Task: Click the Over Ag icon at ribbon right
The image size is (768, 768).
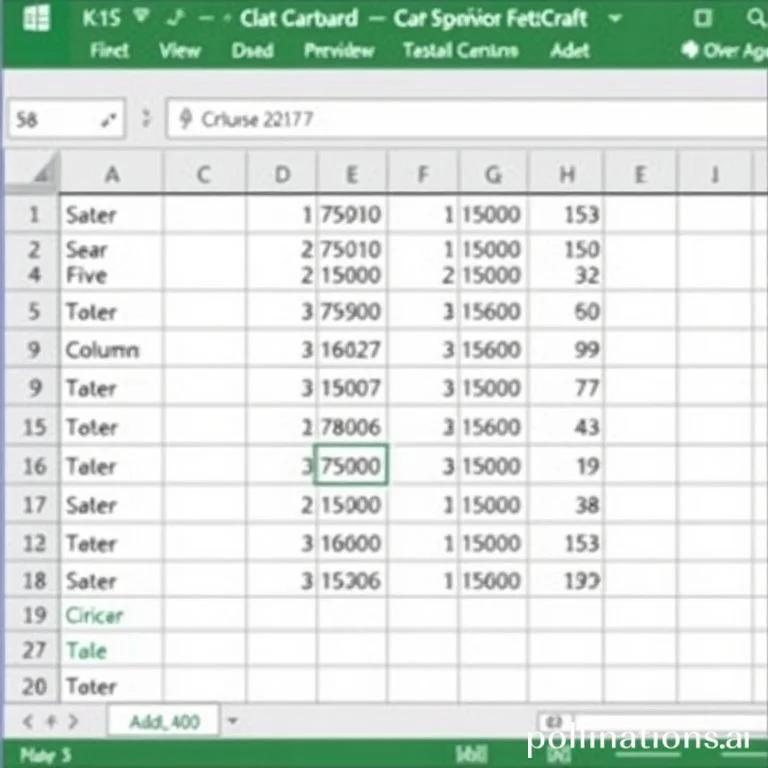Action: coord(688,50)
